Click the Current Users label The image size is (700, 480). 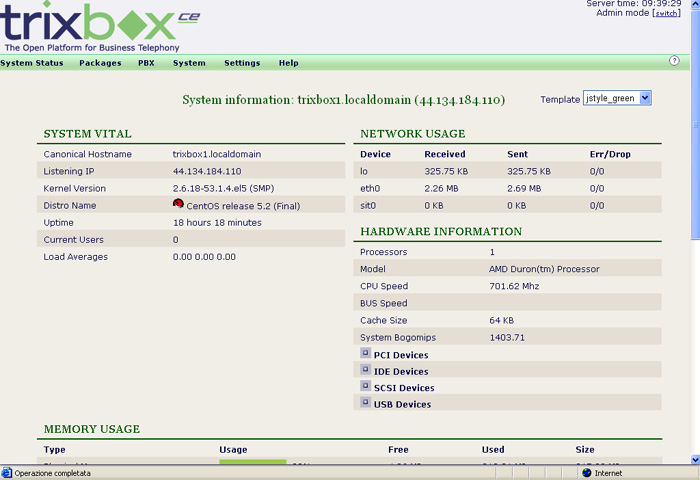click(x=73, y=240)
